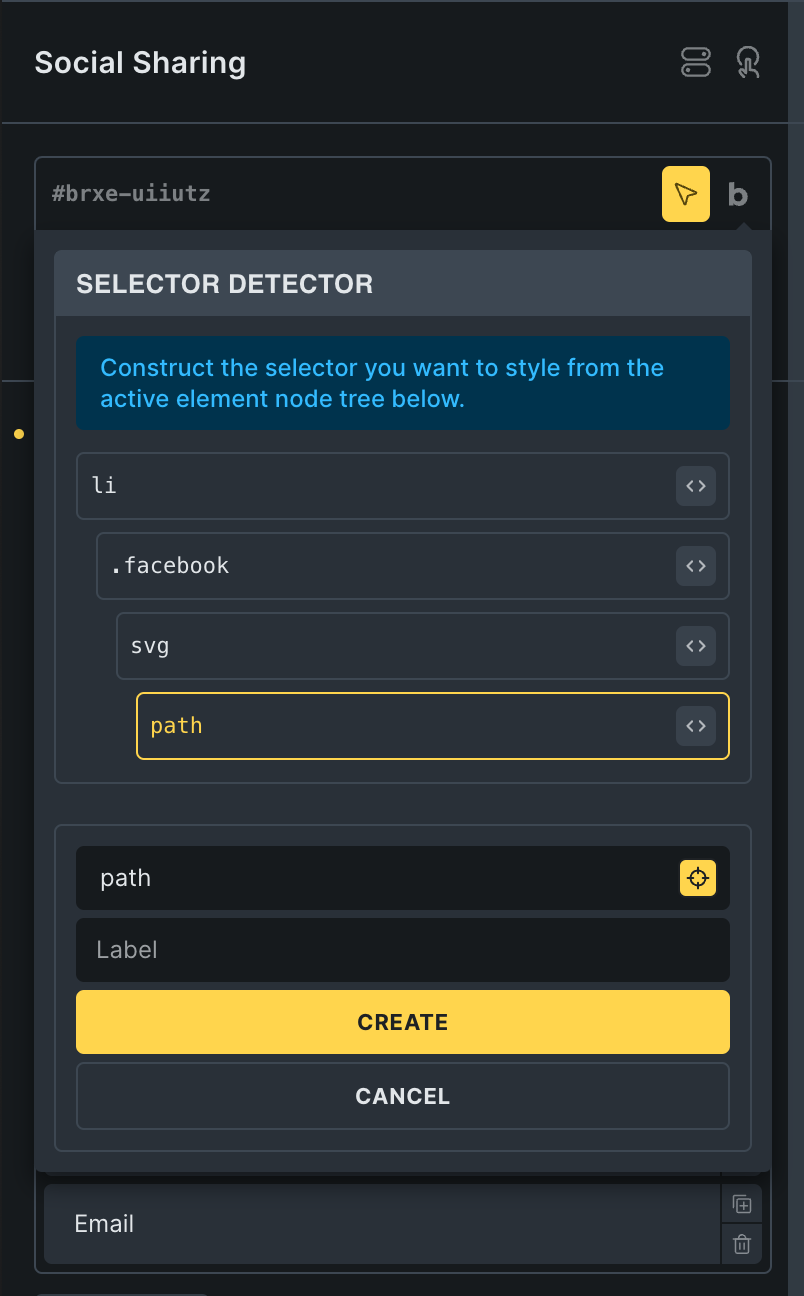This screenshot has width=804, height=1296.
Task: Select the yellow cursor selector icon
Action: pos(685,194)
